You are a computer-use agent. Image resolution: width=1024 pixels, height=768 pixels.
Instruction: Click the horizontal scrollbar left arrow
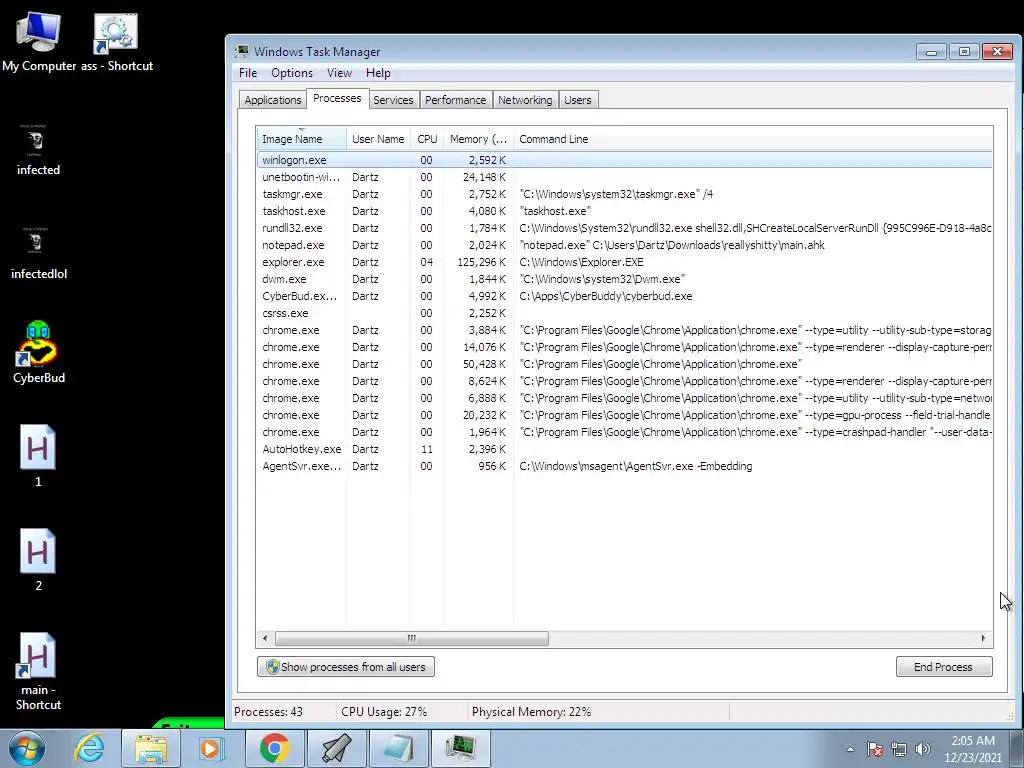tap(264, 638)
